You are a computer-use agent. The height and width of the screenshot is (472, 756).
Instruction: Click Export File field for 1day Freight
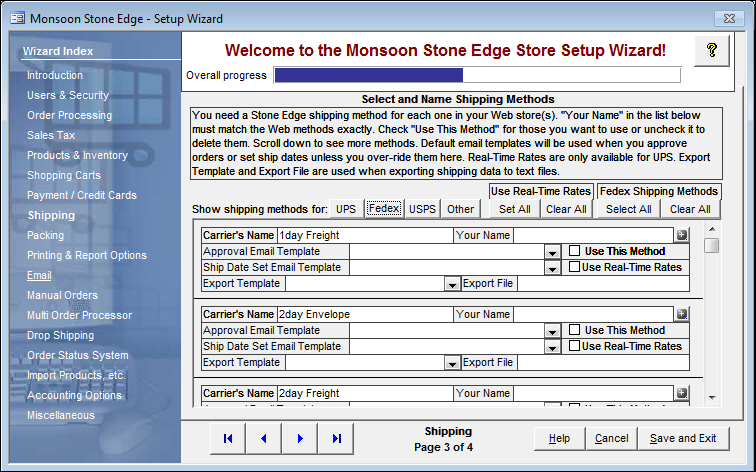coord(604,283)
